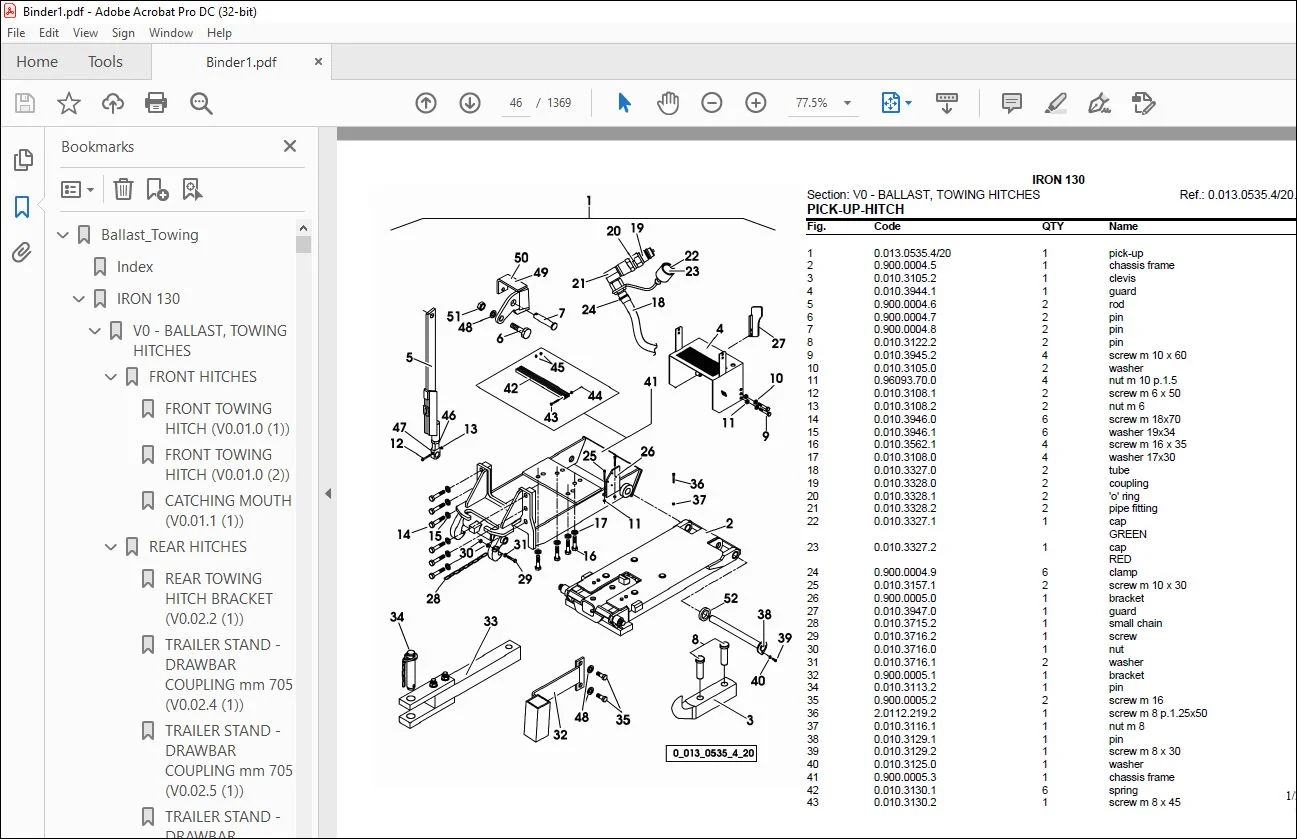The image size is (1297, 839).
Task: Open the drawbar coupling (V0.02.4 (1)) bookmark
Action: coord(229,675)
